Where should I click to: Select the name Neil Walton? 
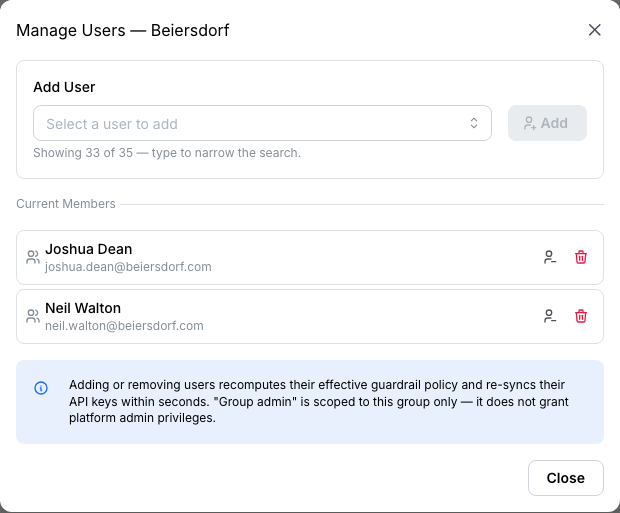[x=83, y=308]
